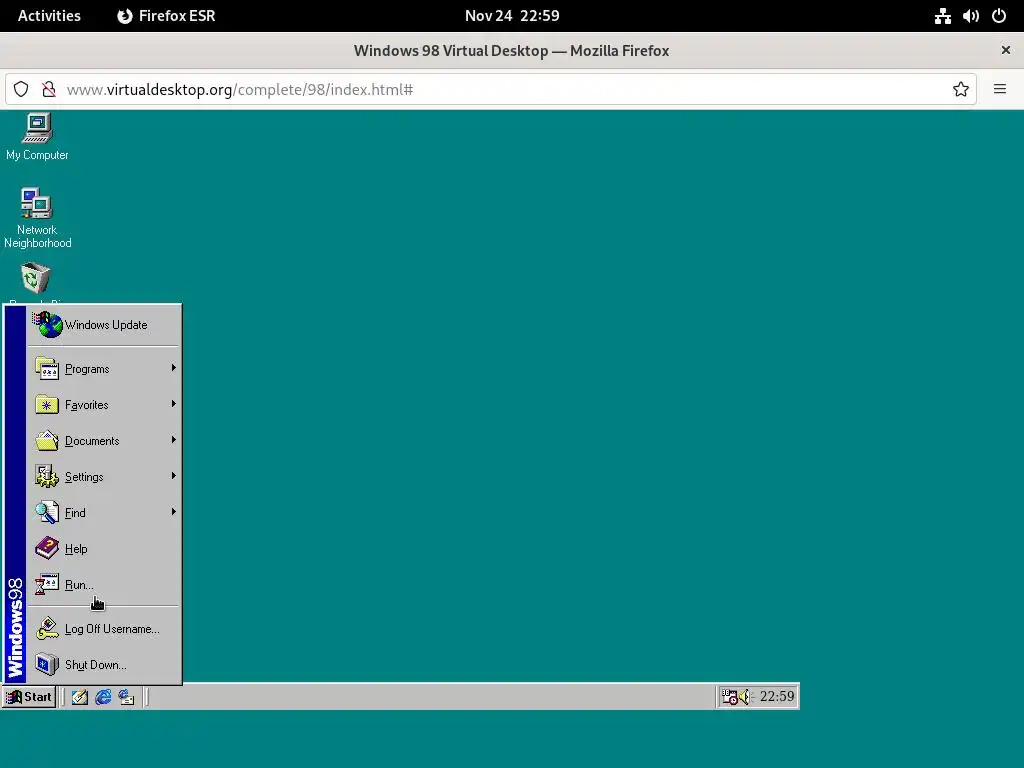
Task: Click the Log Off key icon
Action: pyautogui.click(x=47, y=629)
